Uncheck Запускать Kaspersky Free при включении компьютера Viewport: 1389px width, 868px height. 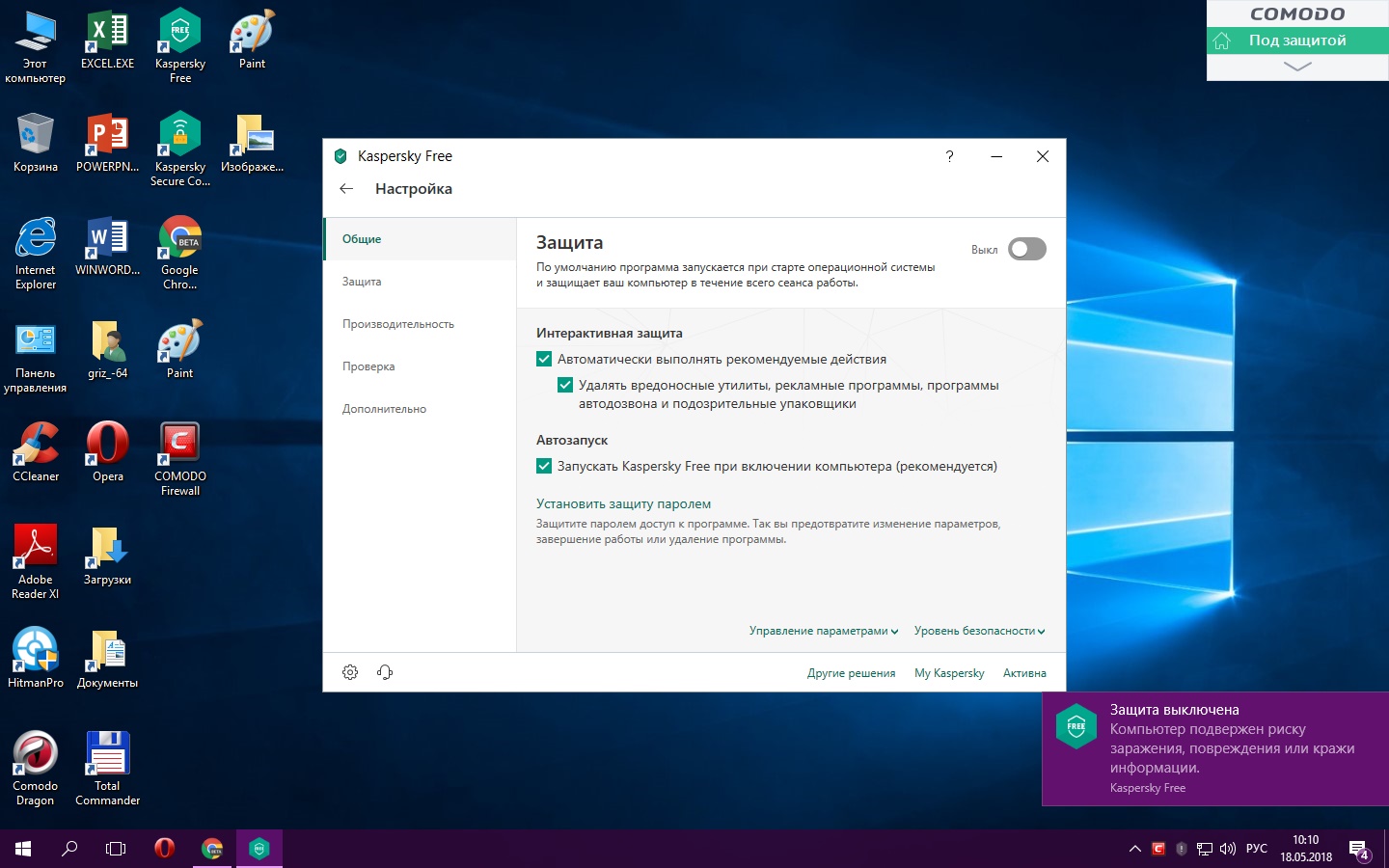pos(545,466)
